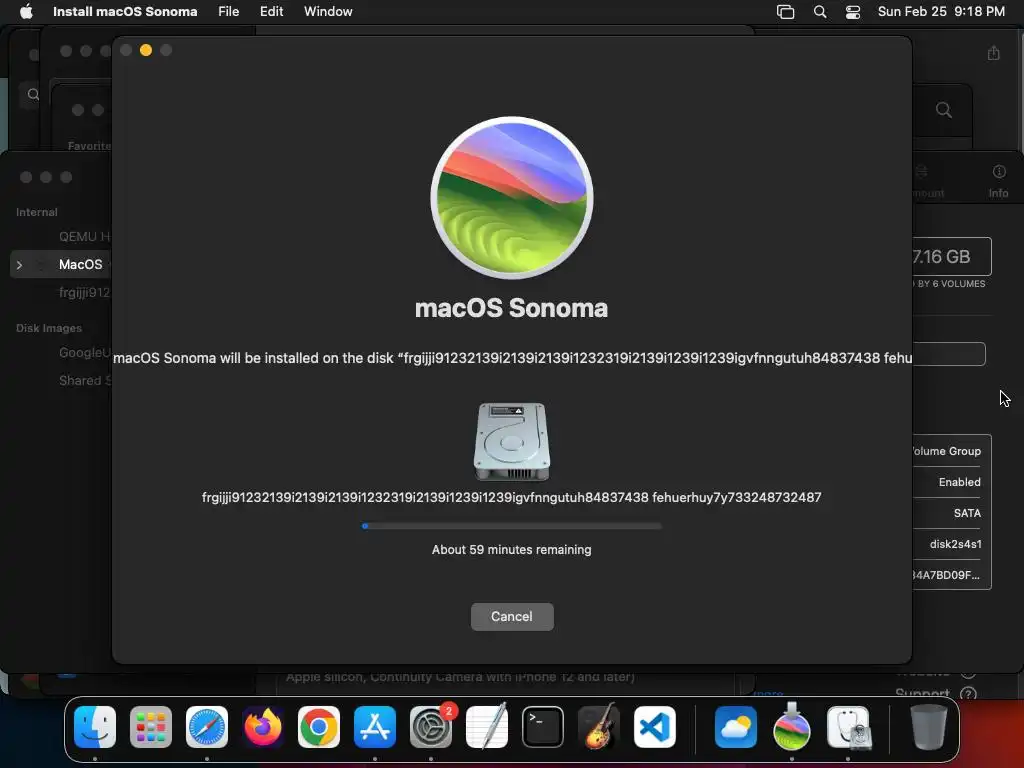Screen dimensions: 1024x768
Task: Click the Support help icon in background window
Action: [968, 694]
